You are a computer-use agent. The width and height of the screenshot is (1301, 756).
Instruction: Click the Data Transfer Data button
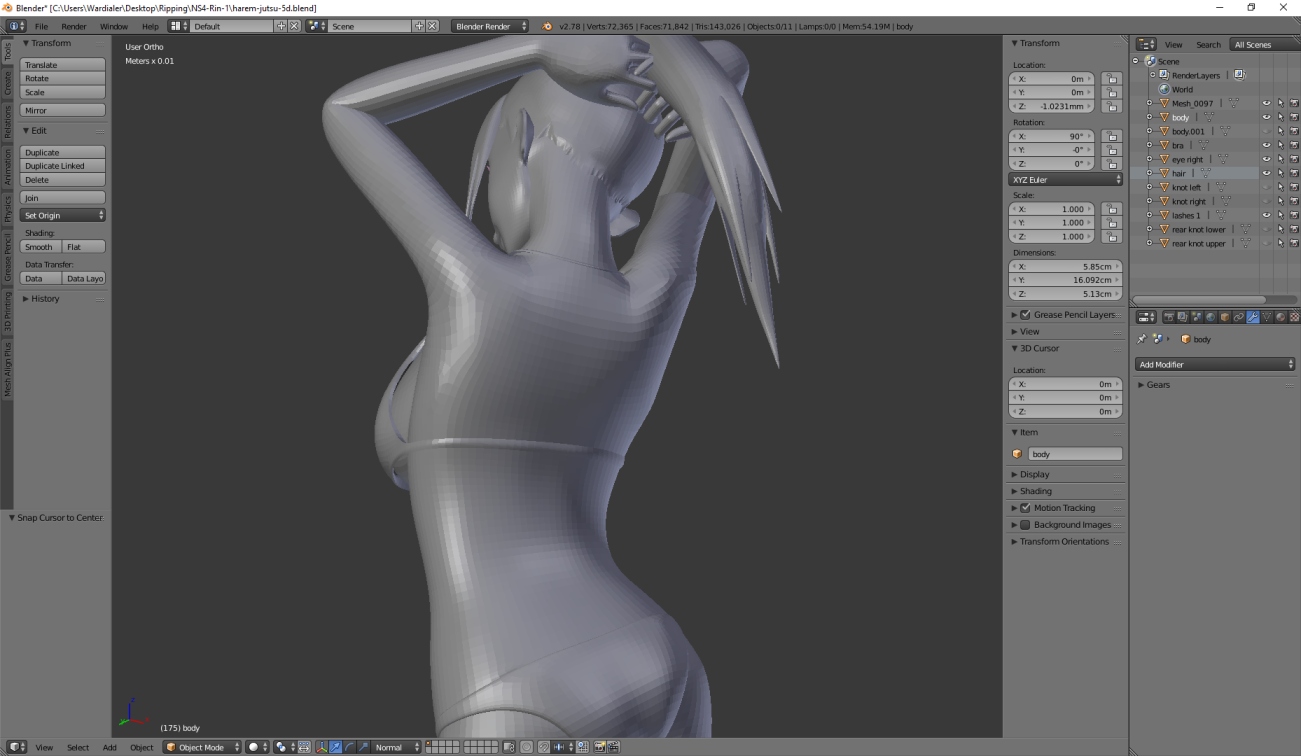pos(40,279)
